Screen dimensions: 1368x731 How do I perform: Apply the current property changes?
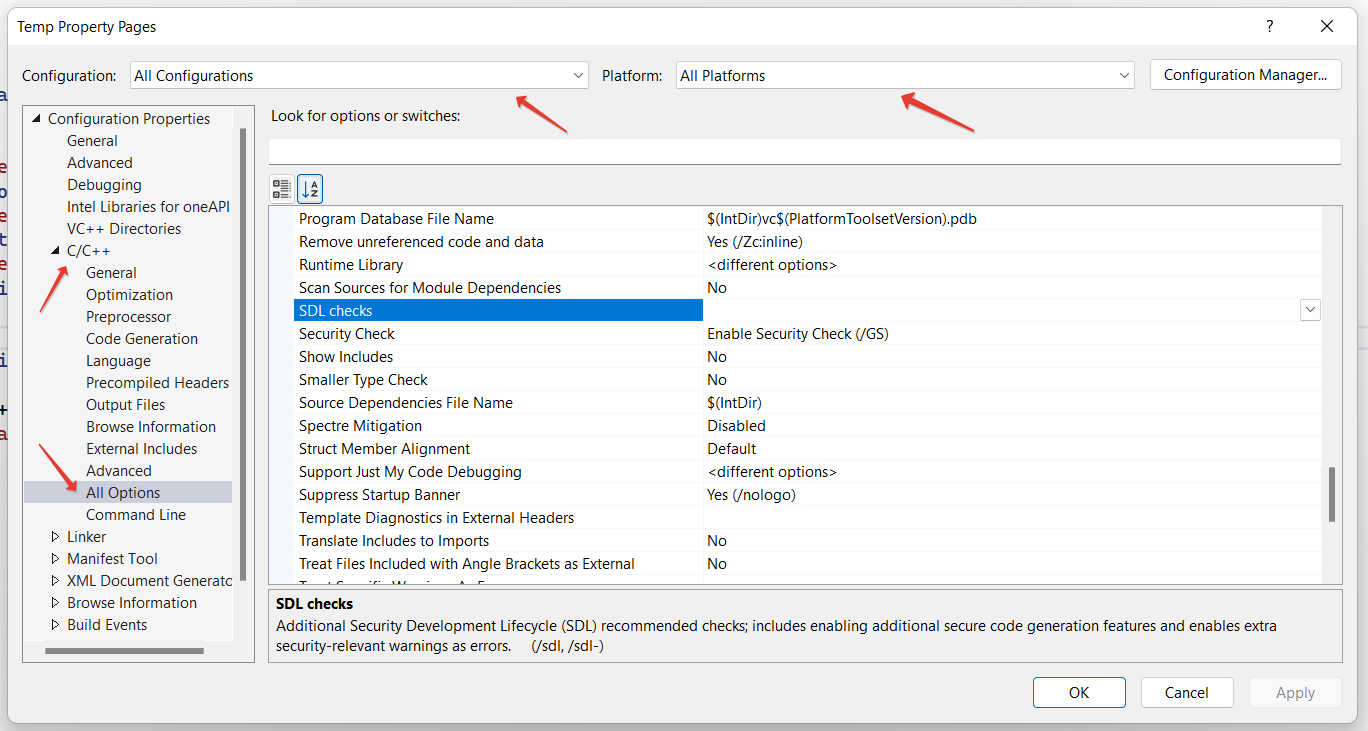point(1295,692)
